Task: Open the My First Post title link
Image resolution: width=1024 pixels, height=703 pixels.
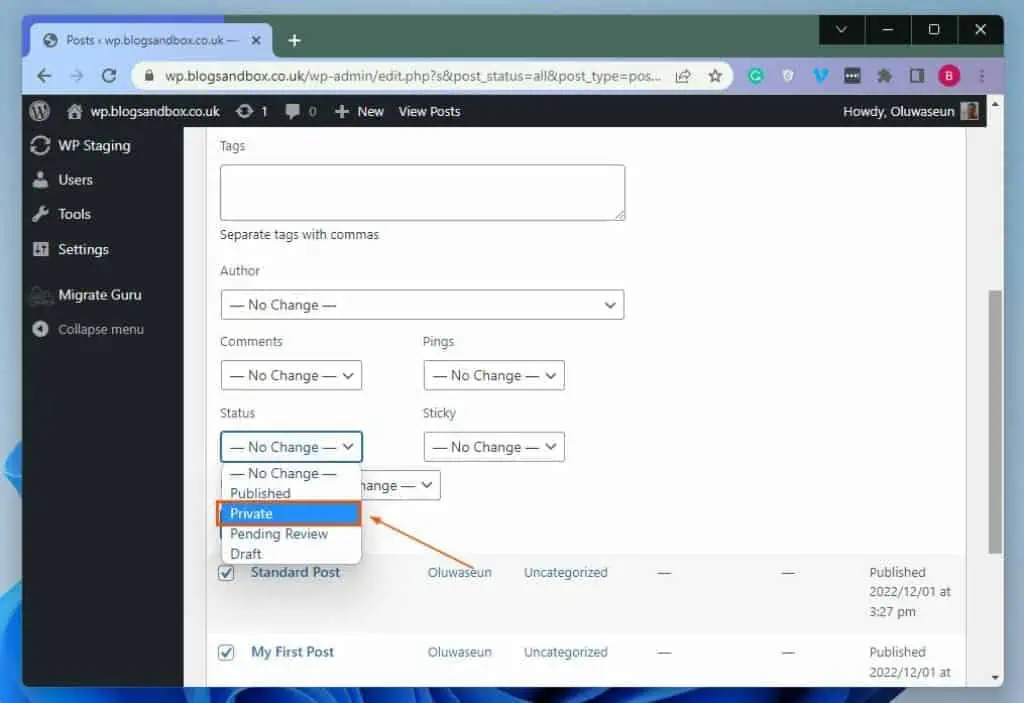Action: tap(293, 652)
